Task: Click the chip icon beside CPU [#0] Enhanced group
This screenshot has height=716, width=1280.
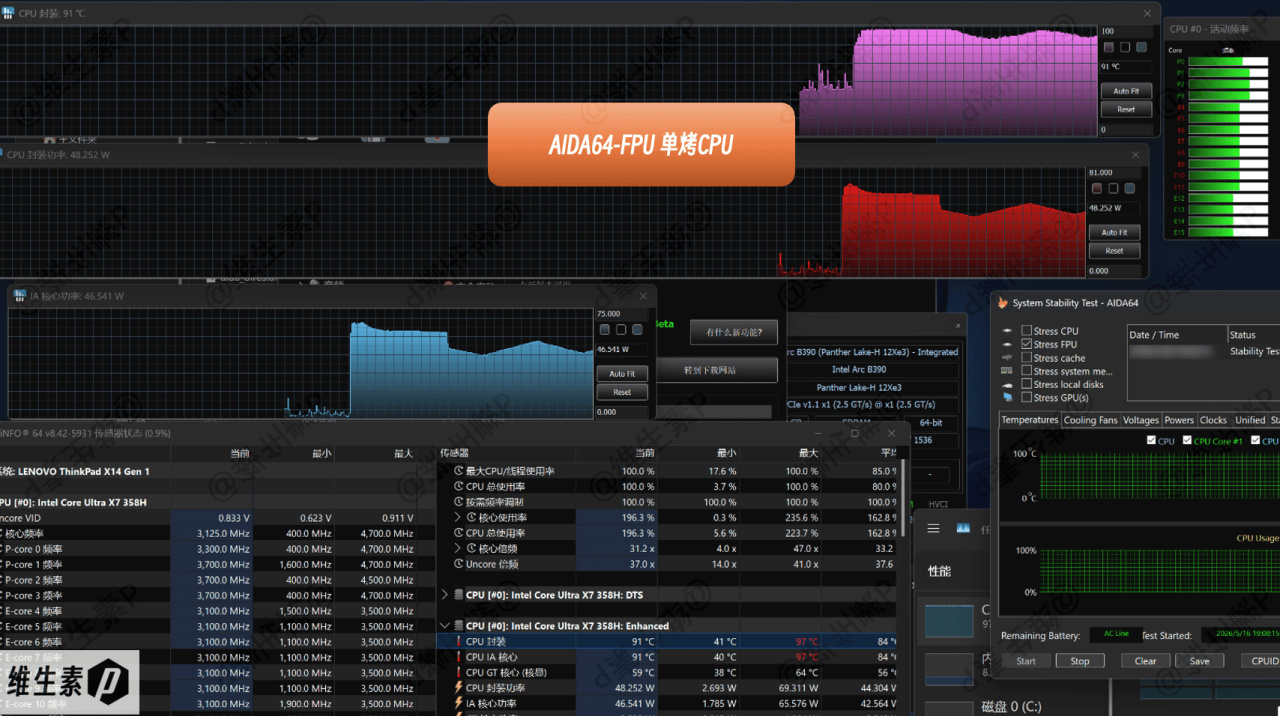Action: click(459, 626)
